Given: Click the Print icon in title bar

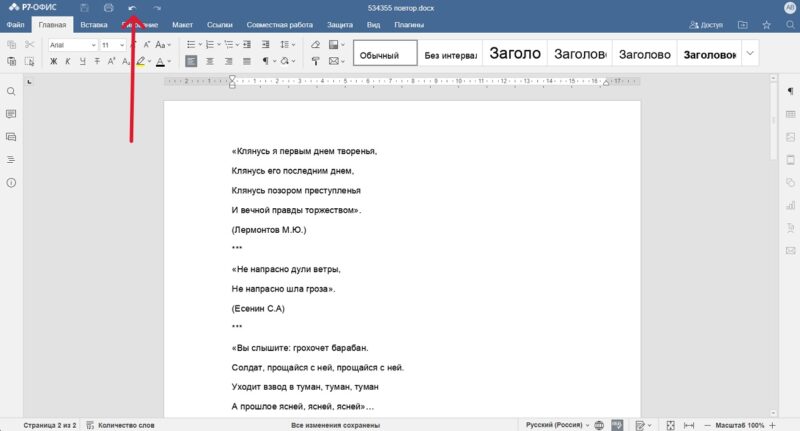Looking at the screenshot, I should (109, 8).
